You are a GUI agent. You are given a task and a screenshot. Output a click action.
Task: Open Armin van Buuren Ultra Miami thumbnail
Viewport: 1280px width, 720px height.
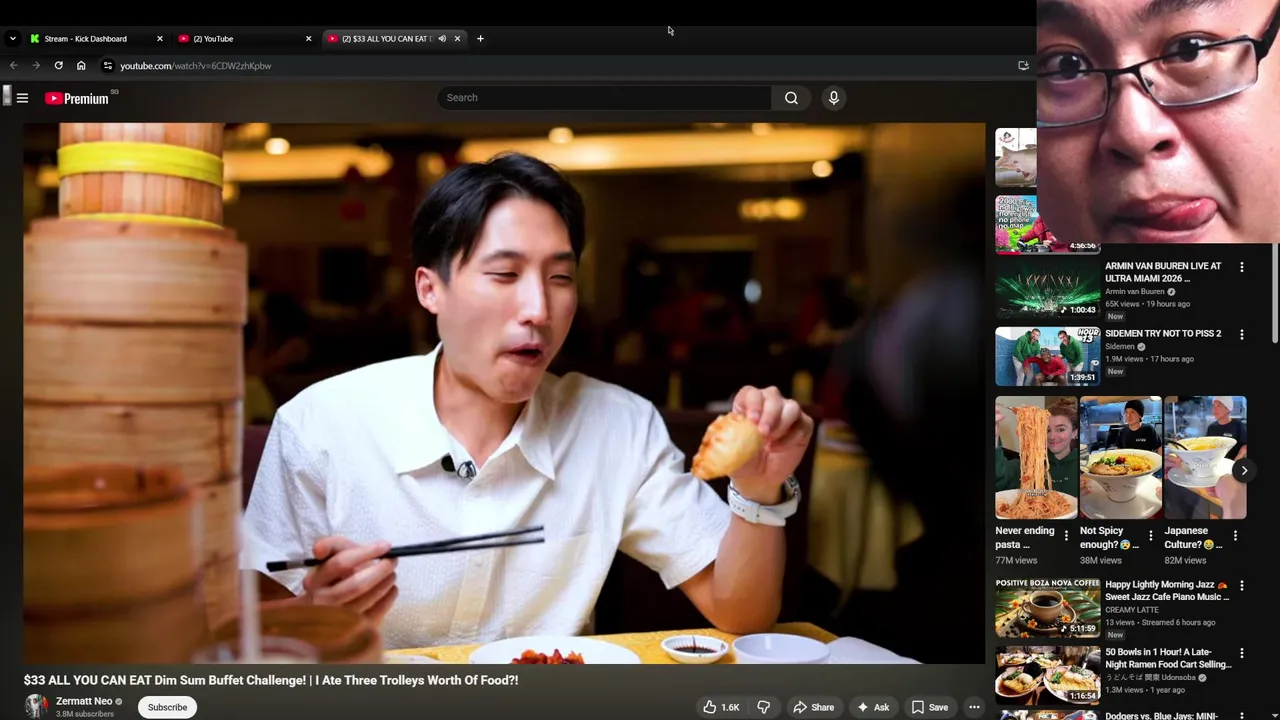pos(1047,289)
